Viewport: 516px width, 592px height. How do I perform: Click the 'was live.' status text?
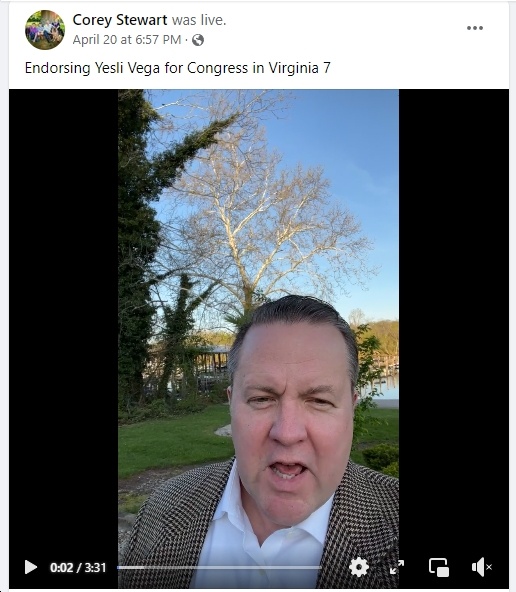(x=199, y=20)
